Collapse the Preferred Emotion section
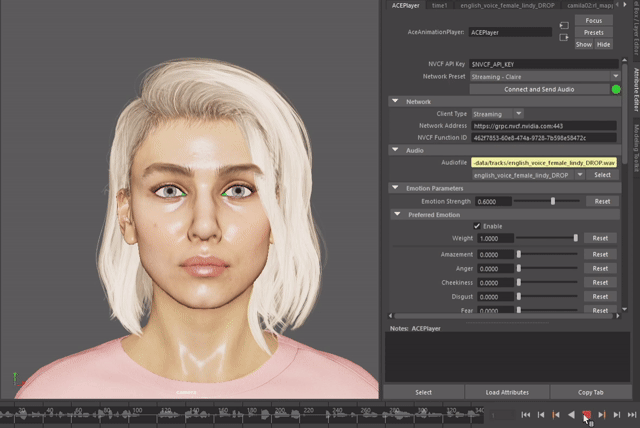 coord(397,214)
